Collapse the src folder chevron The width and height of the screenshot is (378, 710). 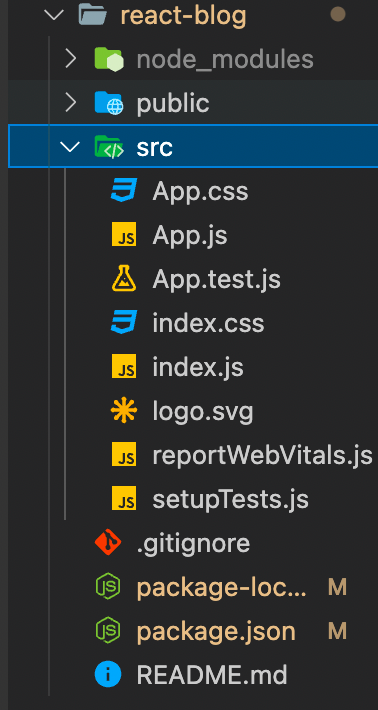click(71, 147)
